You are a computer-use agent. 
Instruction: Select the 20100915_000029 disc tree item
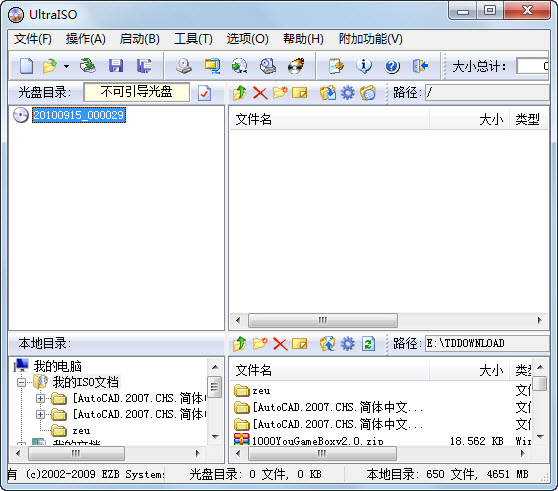click(x=79, y=115)
